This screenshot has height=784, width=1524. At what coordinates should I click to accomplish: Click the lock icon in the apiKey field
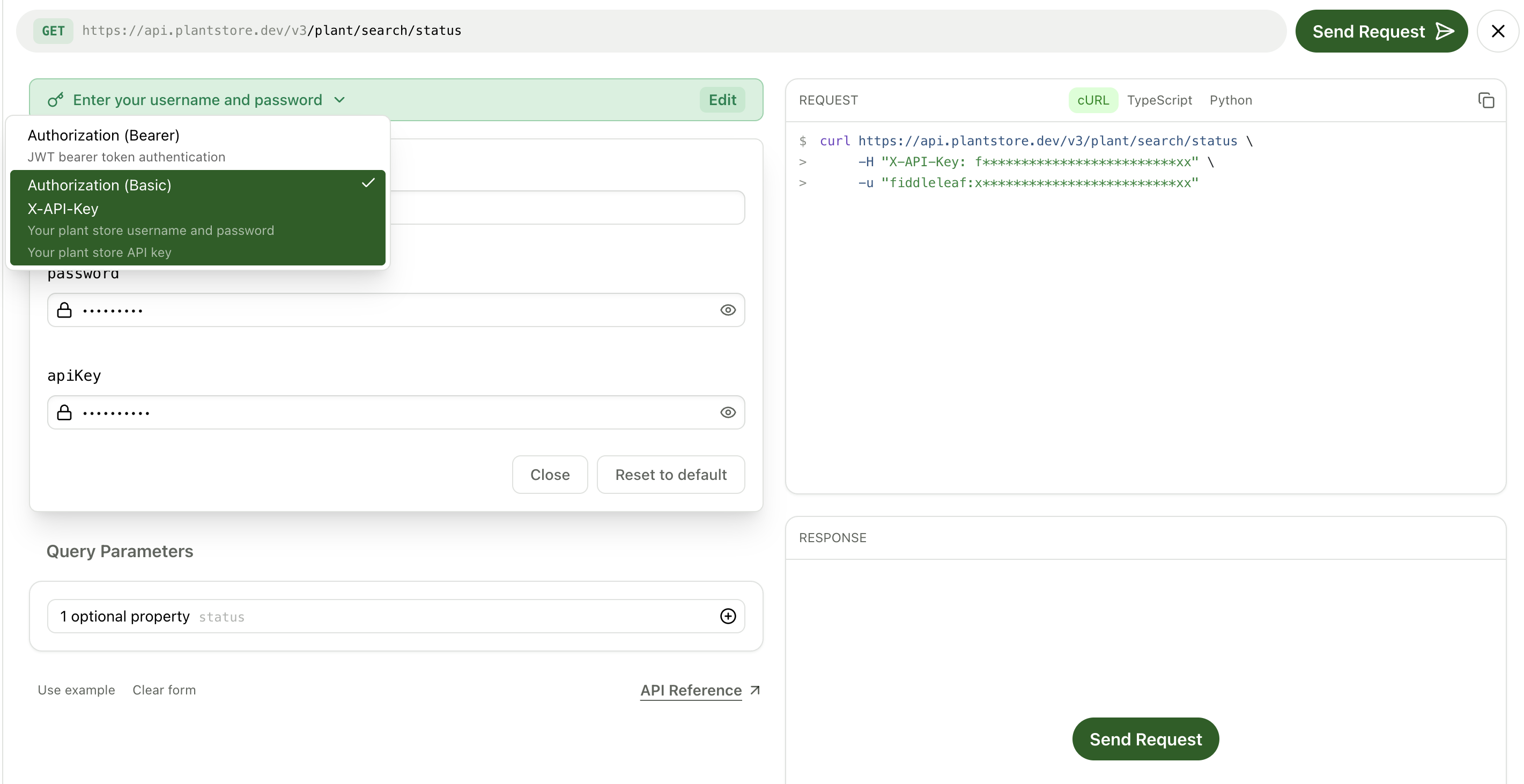65,412
